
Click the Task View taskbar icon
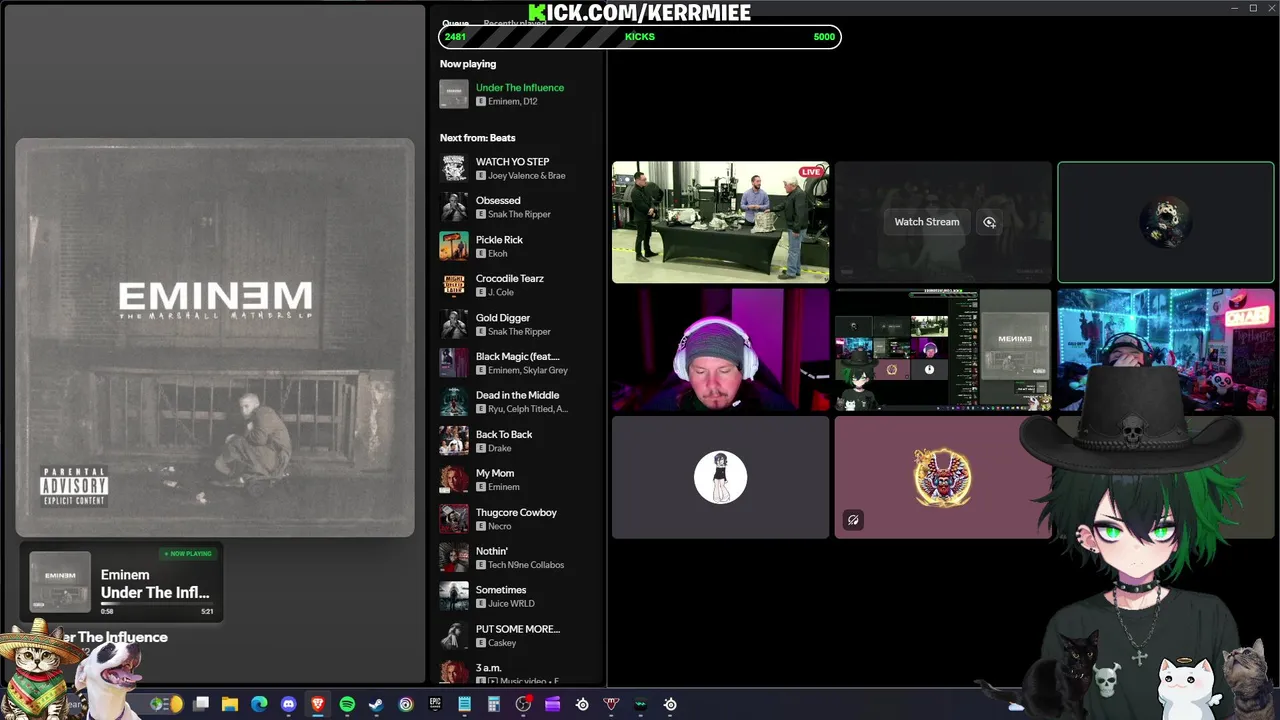pyautogui.click(x=201, y=704)
